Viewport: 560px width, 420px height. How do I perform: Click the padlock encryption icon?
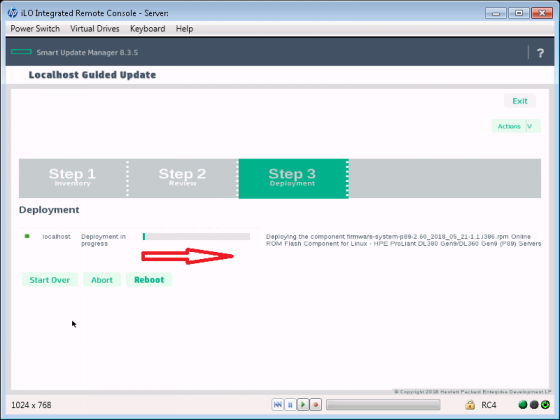(x=470, y=405)
